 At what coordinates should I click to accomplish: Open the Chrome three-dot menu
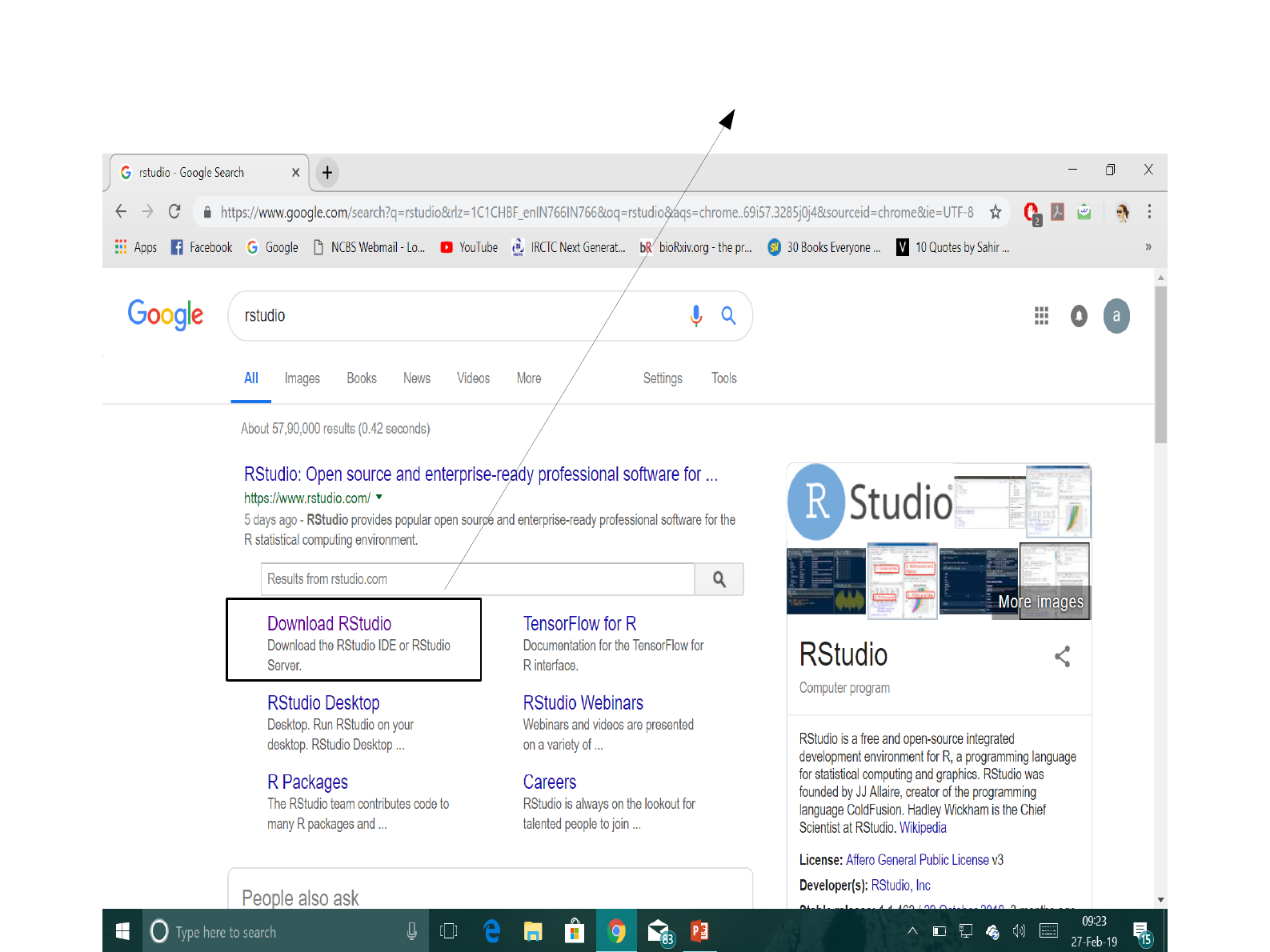1149,211
